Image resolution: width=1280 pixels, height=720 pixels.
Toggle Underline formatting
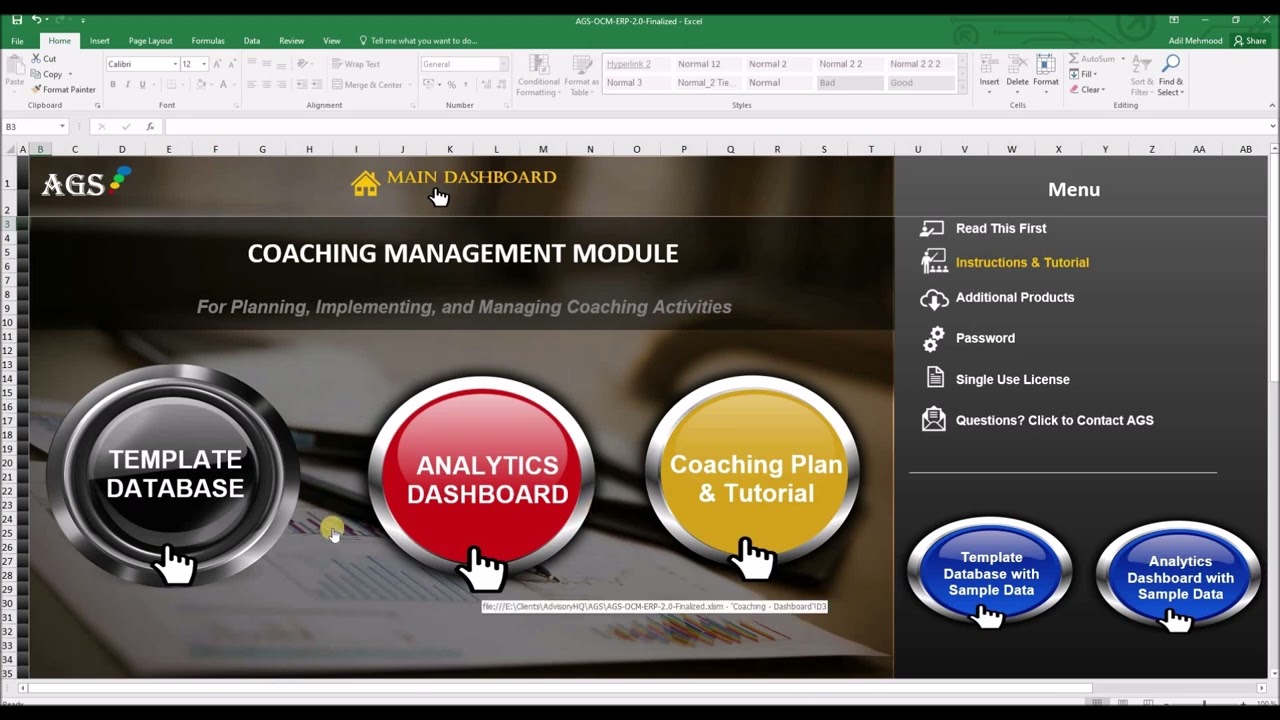(142, 85)
